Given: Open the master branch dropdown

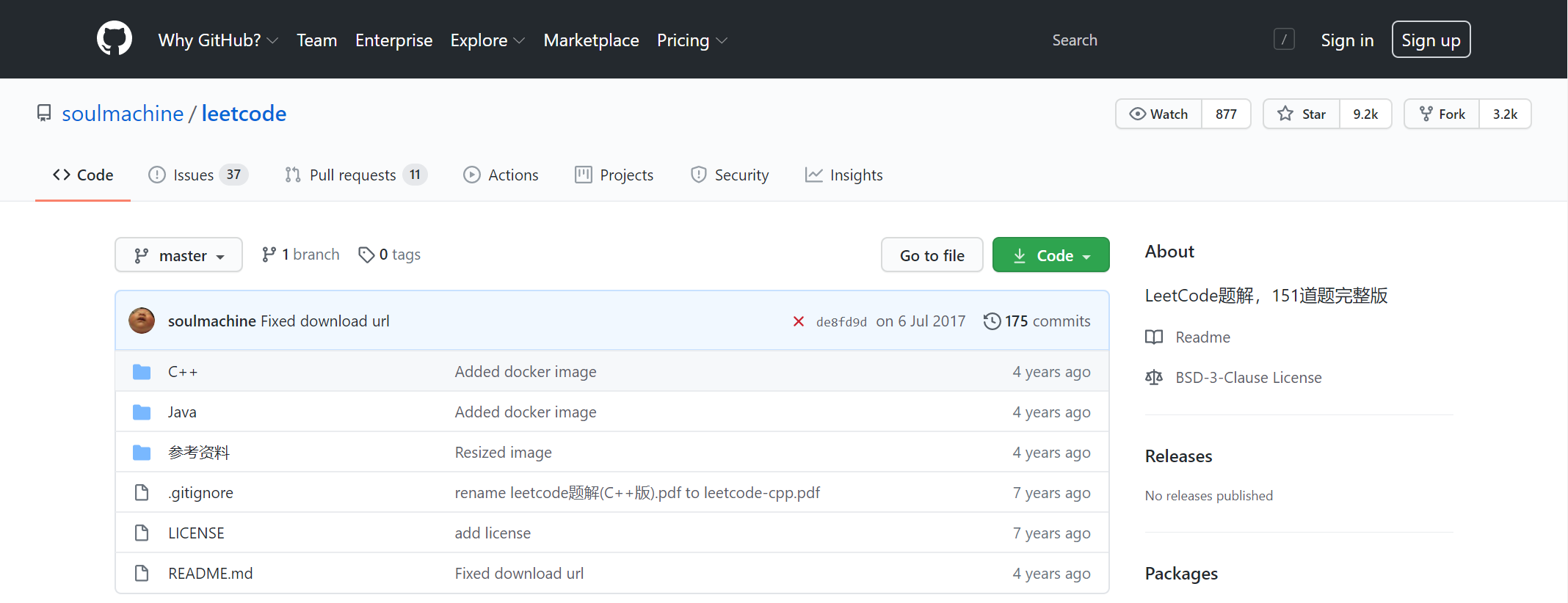Looking at the screenshot, I should pyautogui.click(x=178, y=255).
